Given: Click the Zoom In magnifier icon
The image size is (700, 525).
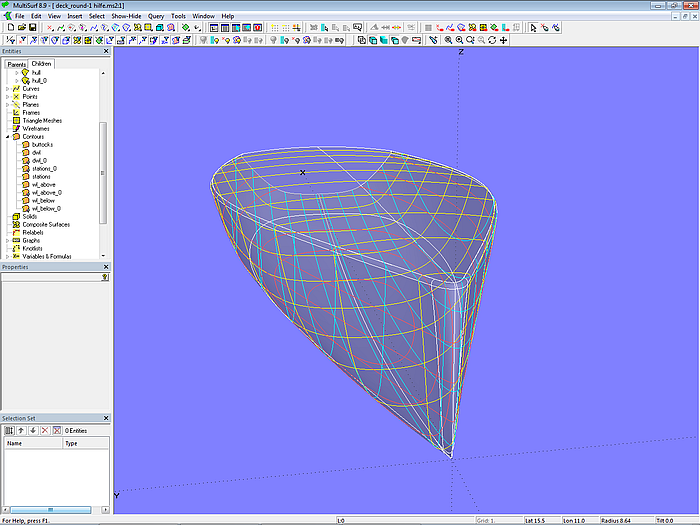Looking at the screenshot, I should [448, 40].
